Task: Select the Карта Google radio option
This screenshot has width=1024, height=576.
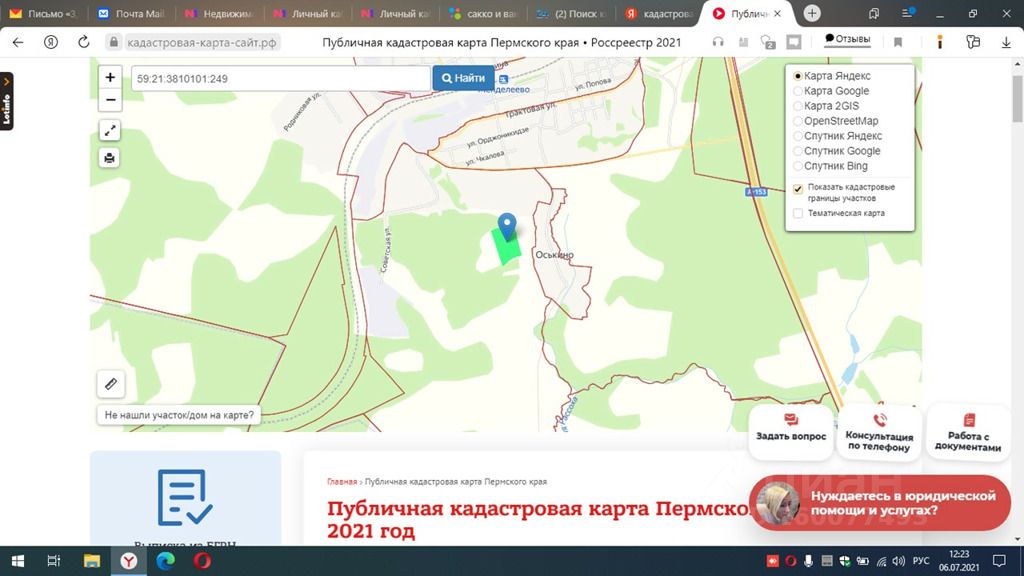Action: pos(798,91)
